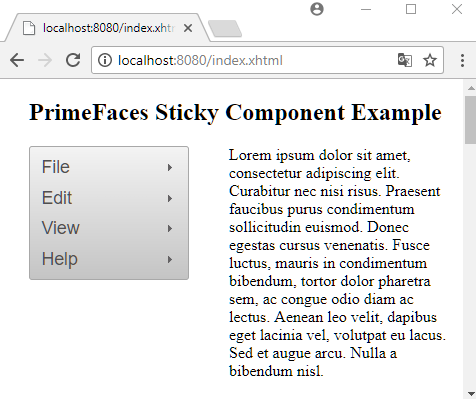Open the Help menu item

click(109, 259)
